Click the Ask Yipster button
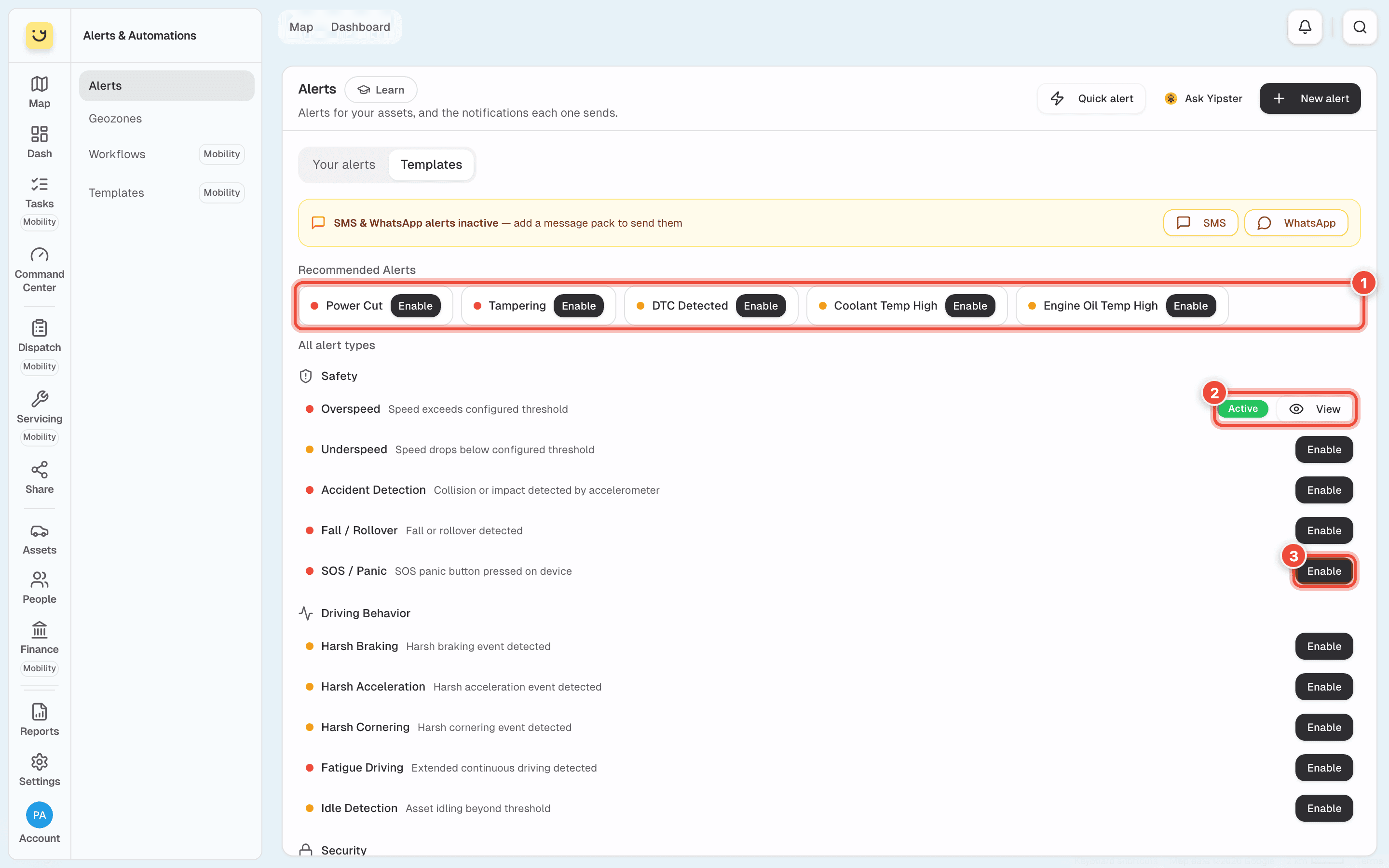Screen dimensions: 1389x868 (1203, 99)
